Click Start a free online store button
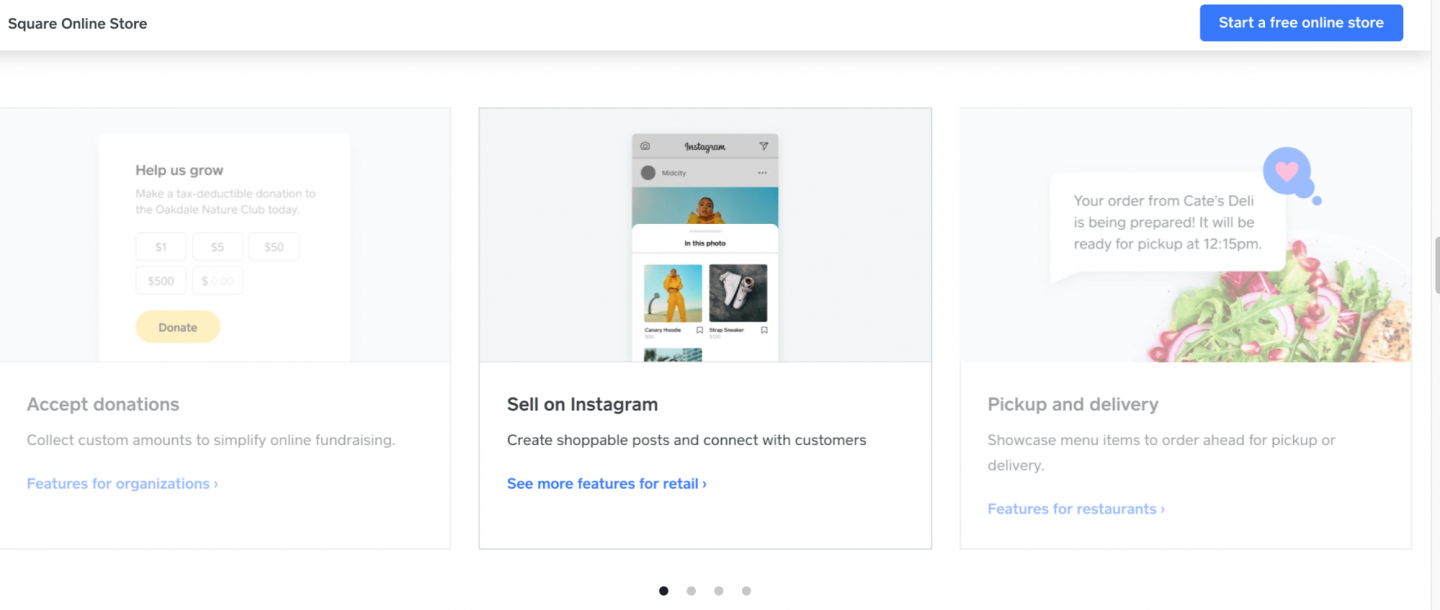The image size is (1440, 610). (1301, 23)
